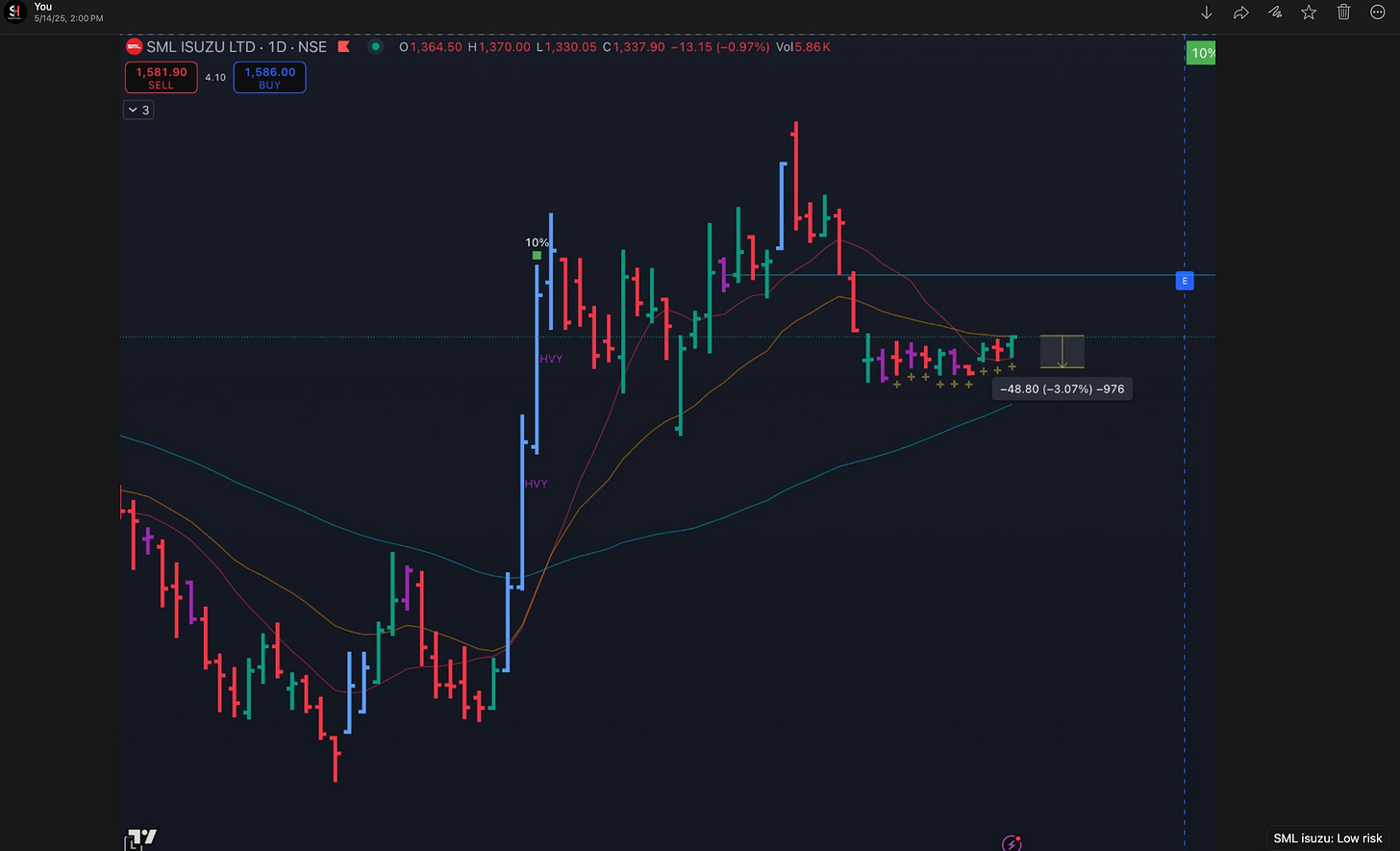The width and height of the screenshot is (1400, 851).
Task: Favorite the image with the star icon
Action: click(1309, 13)
